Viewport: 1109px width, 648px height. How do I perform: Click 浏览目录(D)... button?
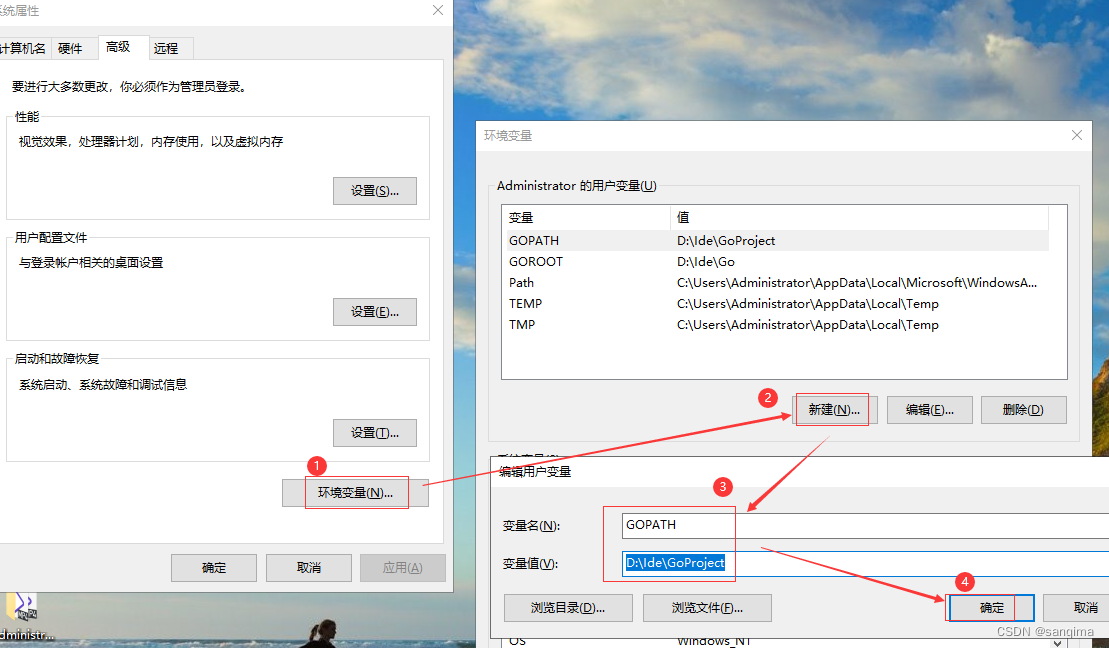(568, 608)
